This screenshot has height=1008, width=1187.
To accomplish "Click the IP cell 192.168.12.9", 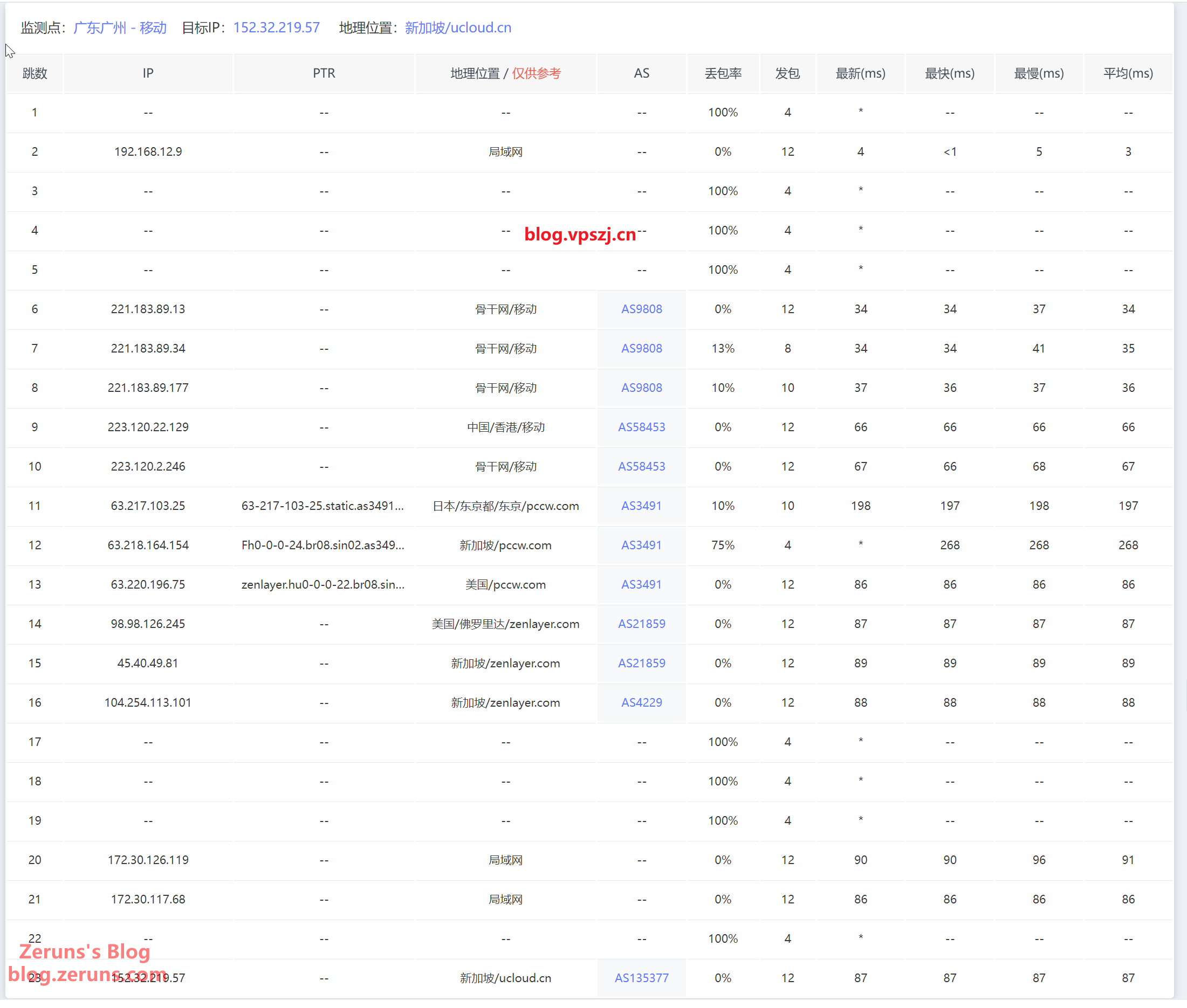I will click(x=148, y=151).
